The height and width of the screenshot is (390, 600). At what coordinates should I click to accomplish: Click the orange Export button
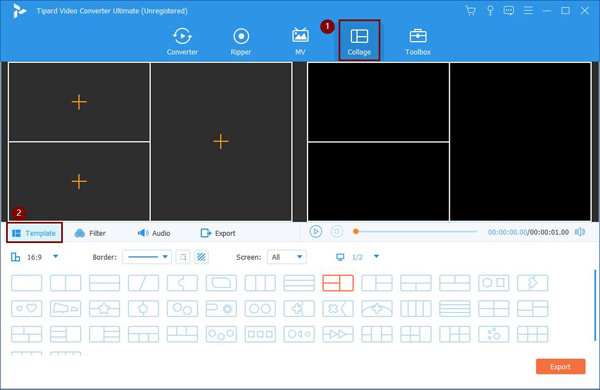tap(560, 367)
